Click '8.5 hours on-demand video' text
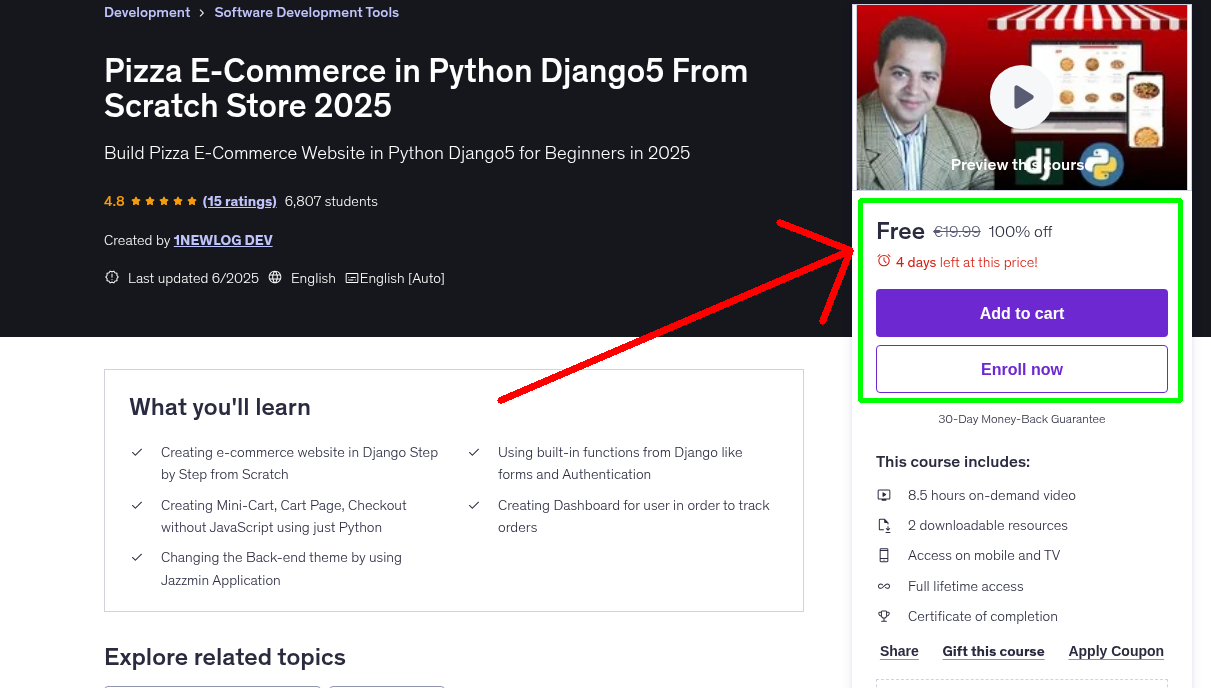Viewport: 1211px width, 688px height. click(x=992, y=495)
